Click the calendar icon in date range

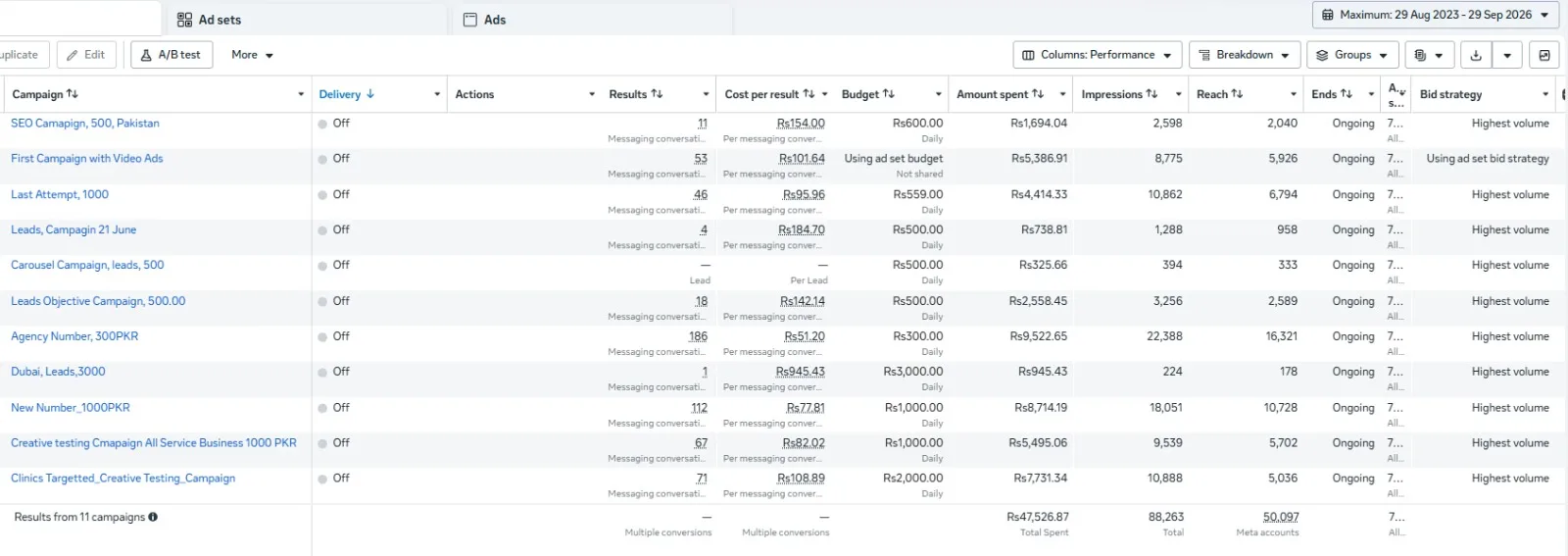click(1328, 15)
